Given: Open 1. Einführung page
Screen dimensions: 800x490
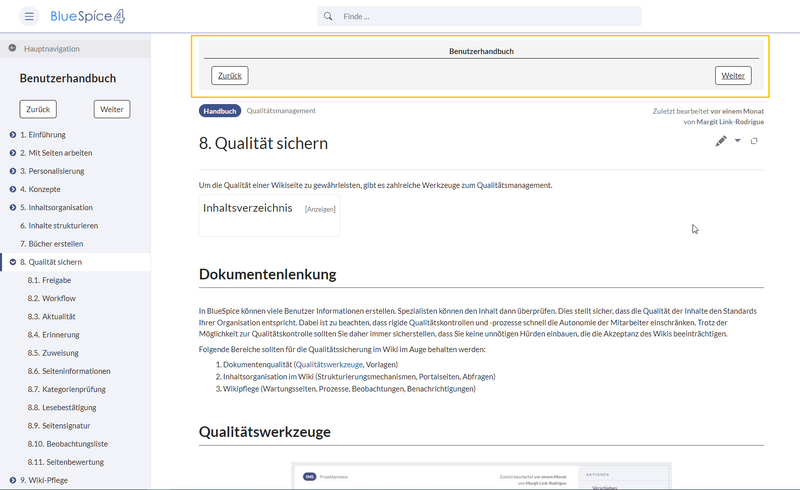Looking at the screenshot, I should coord(43,135).
